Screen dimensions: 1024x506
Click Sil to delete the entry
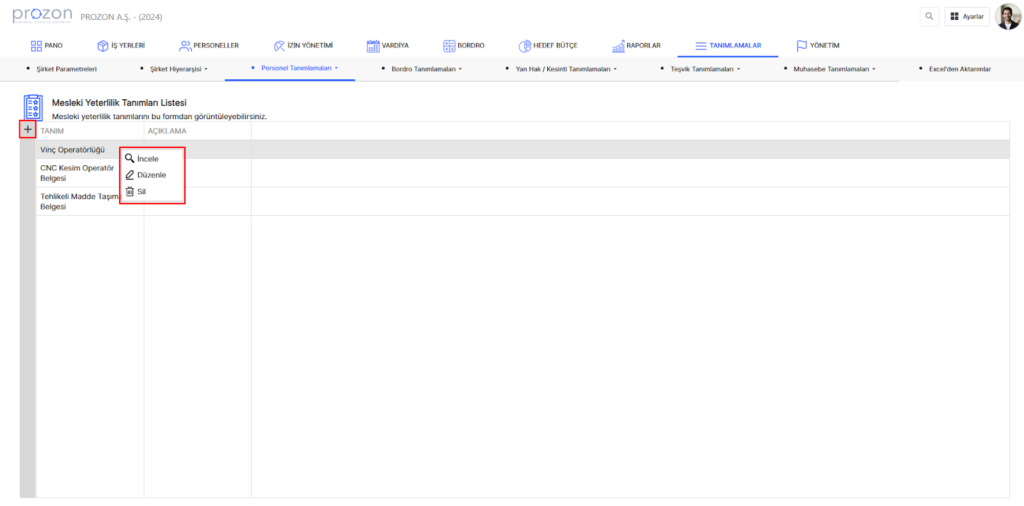tap(141, 191)
